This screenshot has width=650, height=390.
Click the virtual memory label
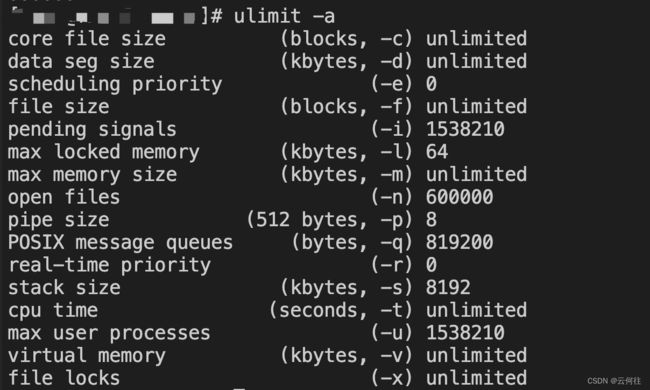click(x=87, y=356)
